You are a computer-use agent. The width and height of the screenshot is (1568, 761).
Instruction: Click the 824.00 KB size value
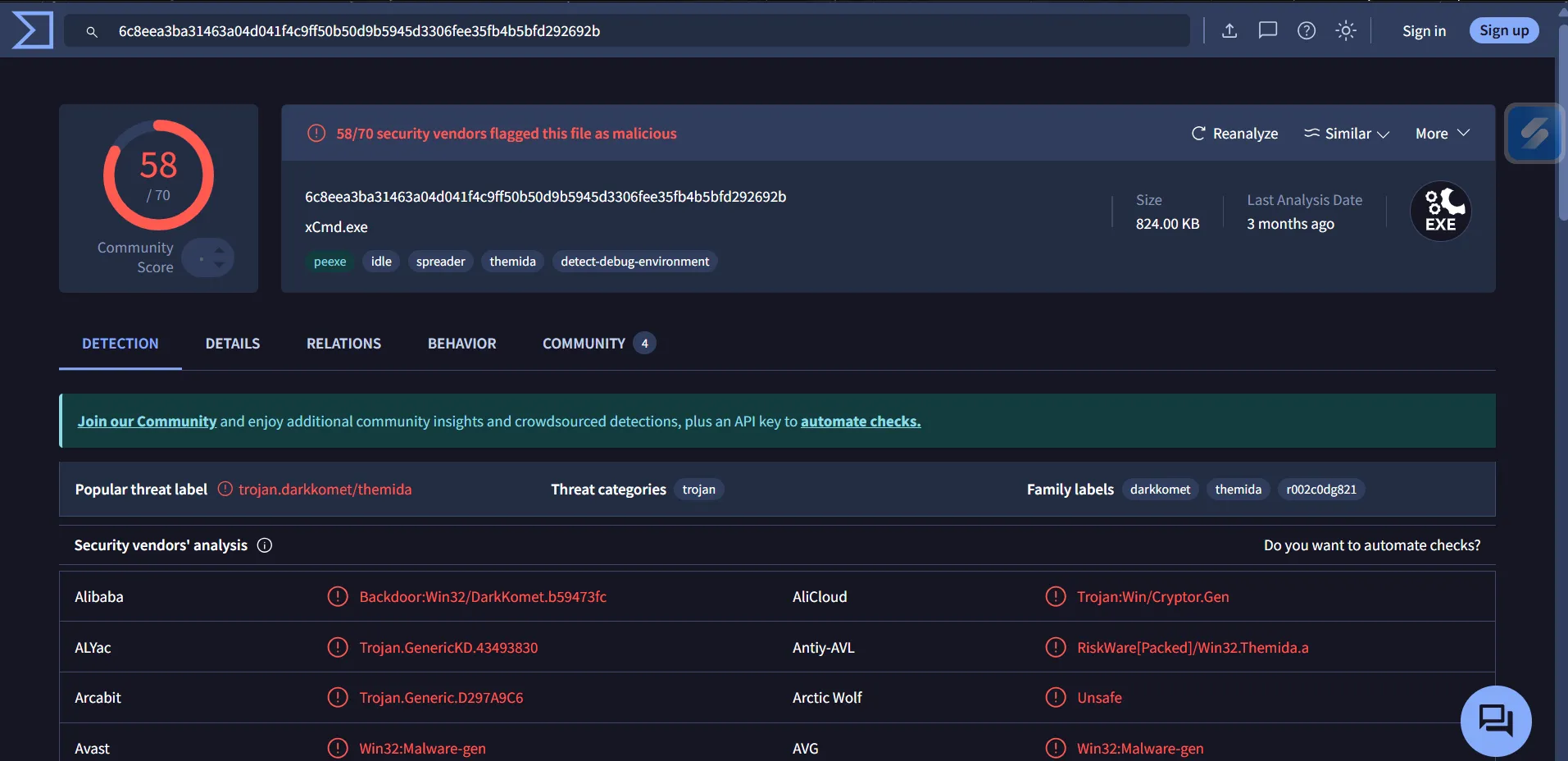1167,224
